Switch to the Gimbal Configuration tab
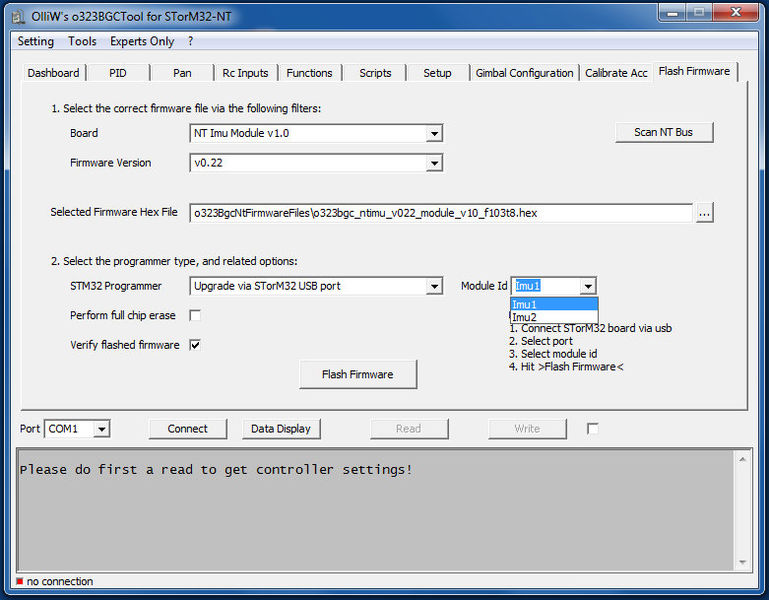This screenshot has height=600, width=769. pyautogui.click(x=524, y=73)
